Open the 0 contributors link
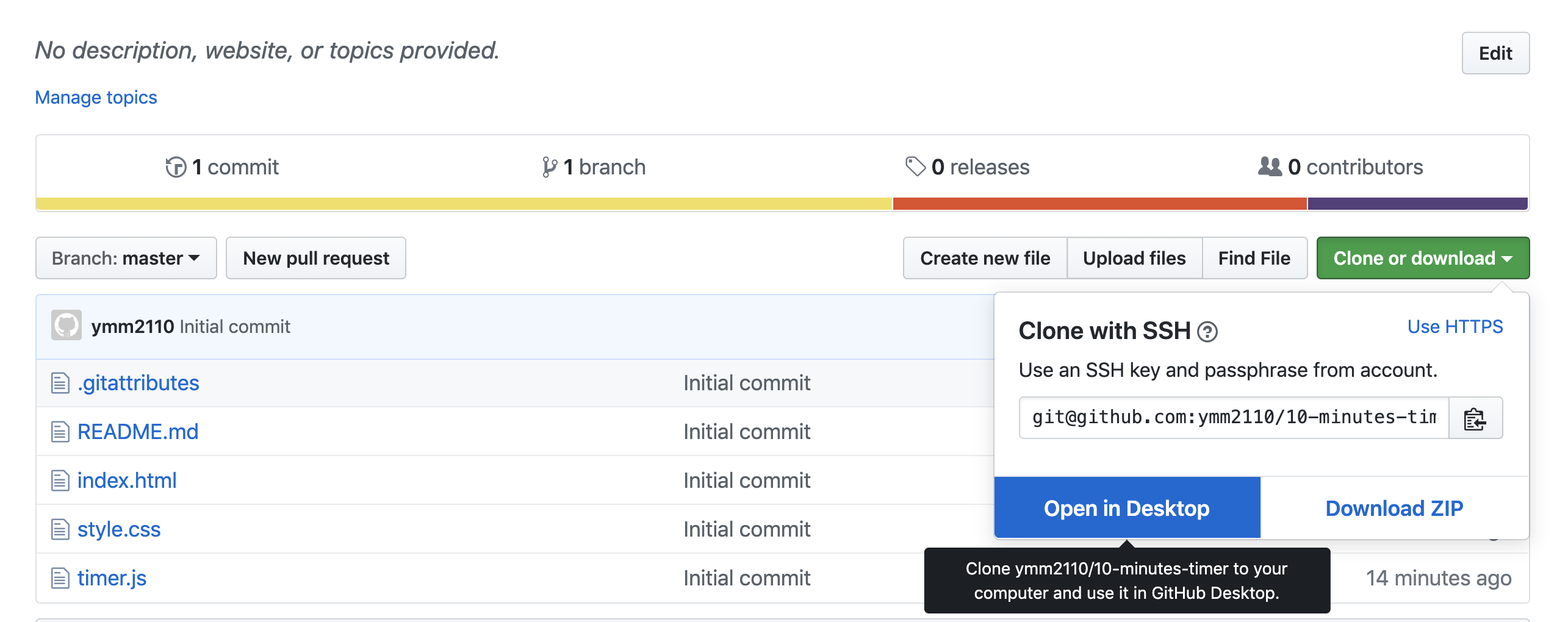 coord(1340,166)
